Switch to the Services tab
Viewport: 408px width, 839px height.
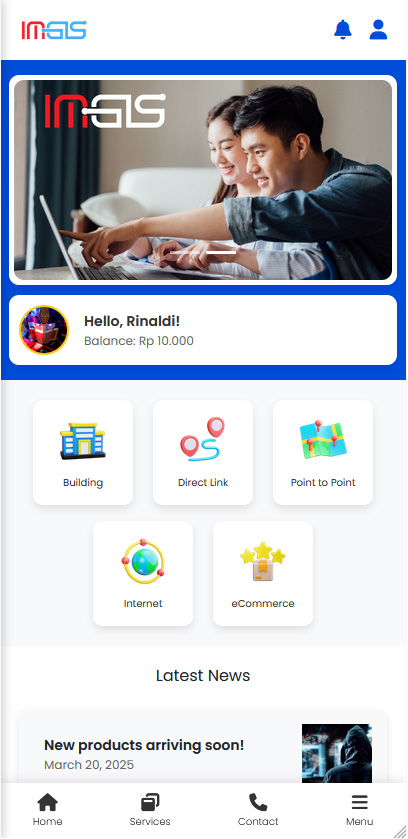[150, 810]
